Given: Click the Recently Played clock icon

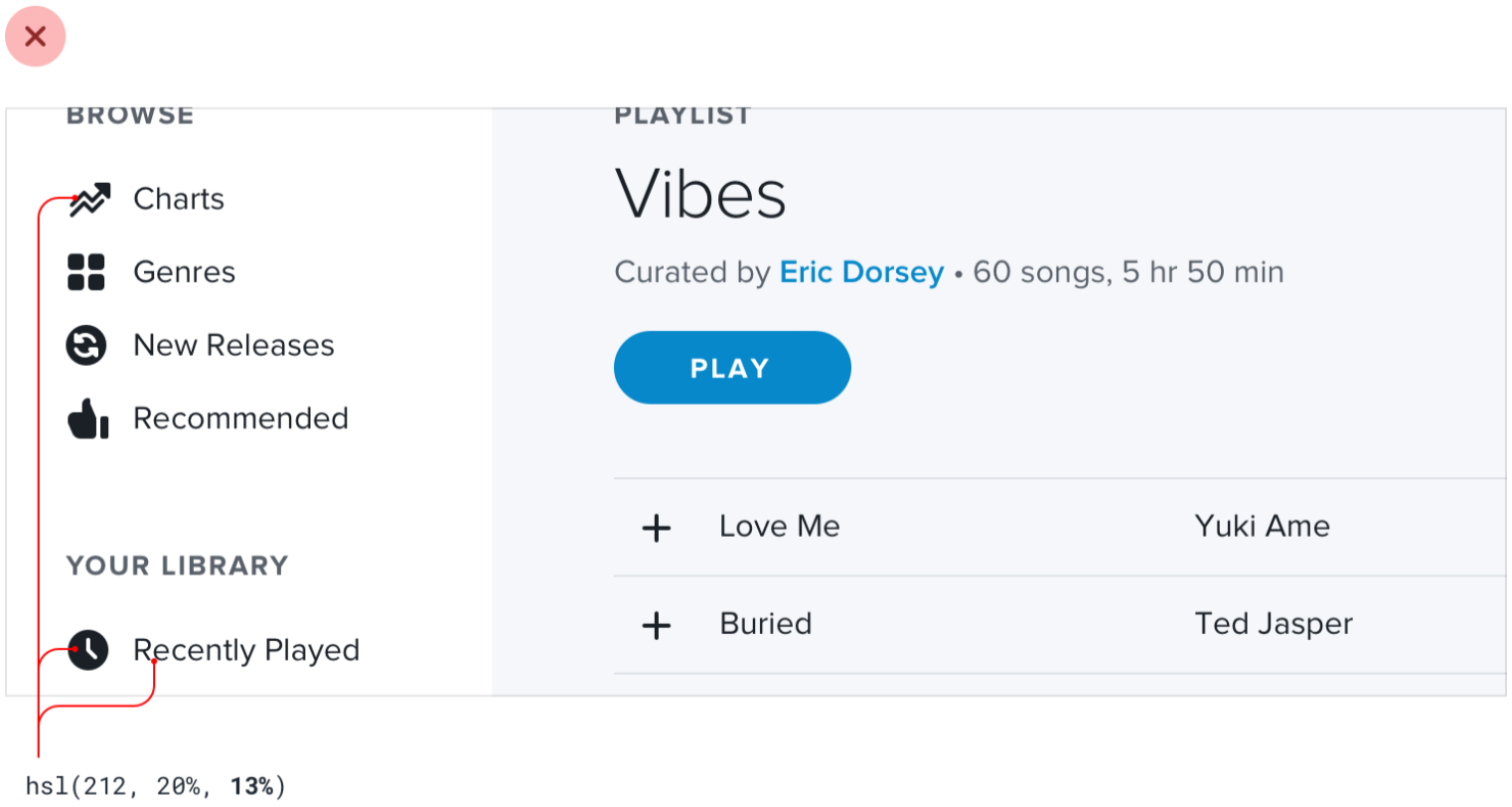Looking at the screenshot, I should [88, 650].
